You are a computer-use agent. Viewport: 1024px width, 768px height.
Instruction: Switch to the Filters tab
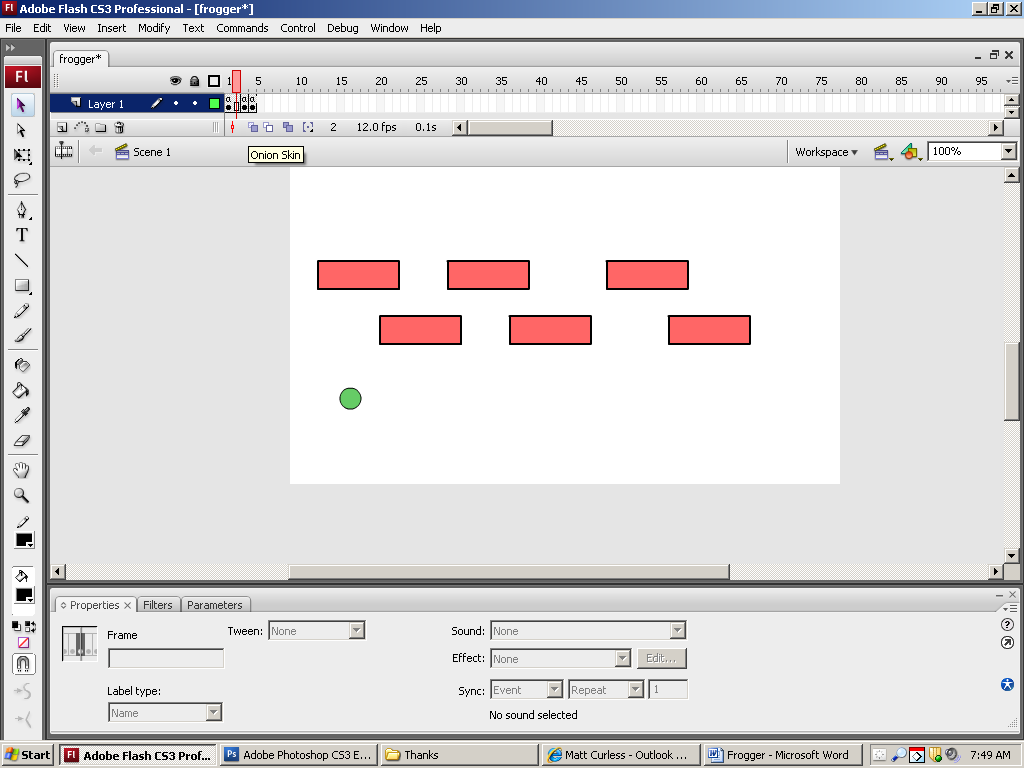pos(158,605)
